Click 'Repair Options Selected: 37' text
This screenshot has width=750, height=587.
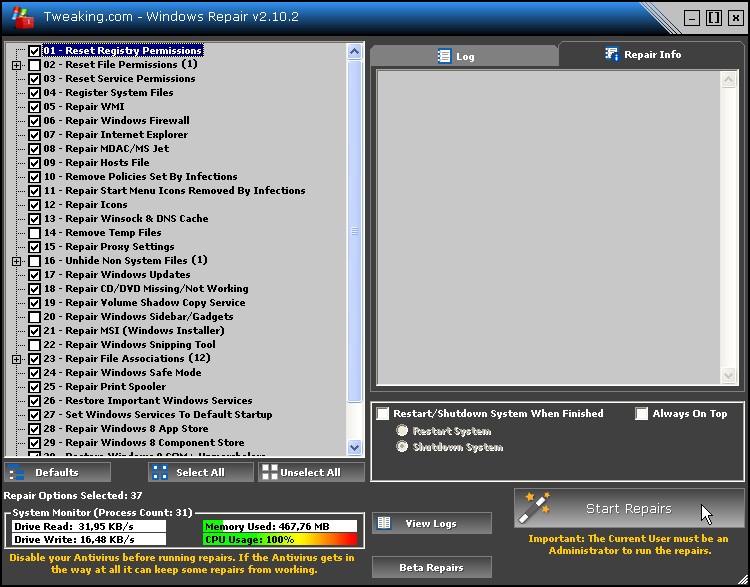[73, 496]
